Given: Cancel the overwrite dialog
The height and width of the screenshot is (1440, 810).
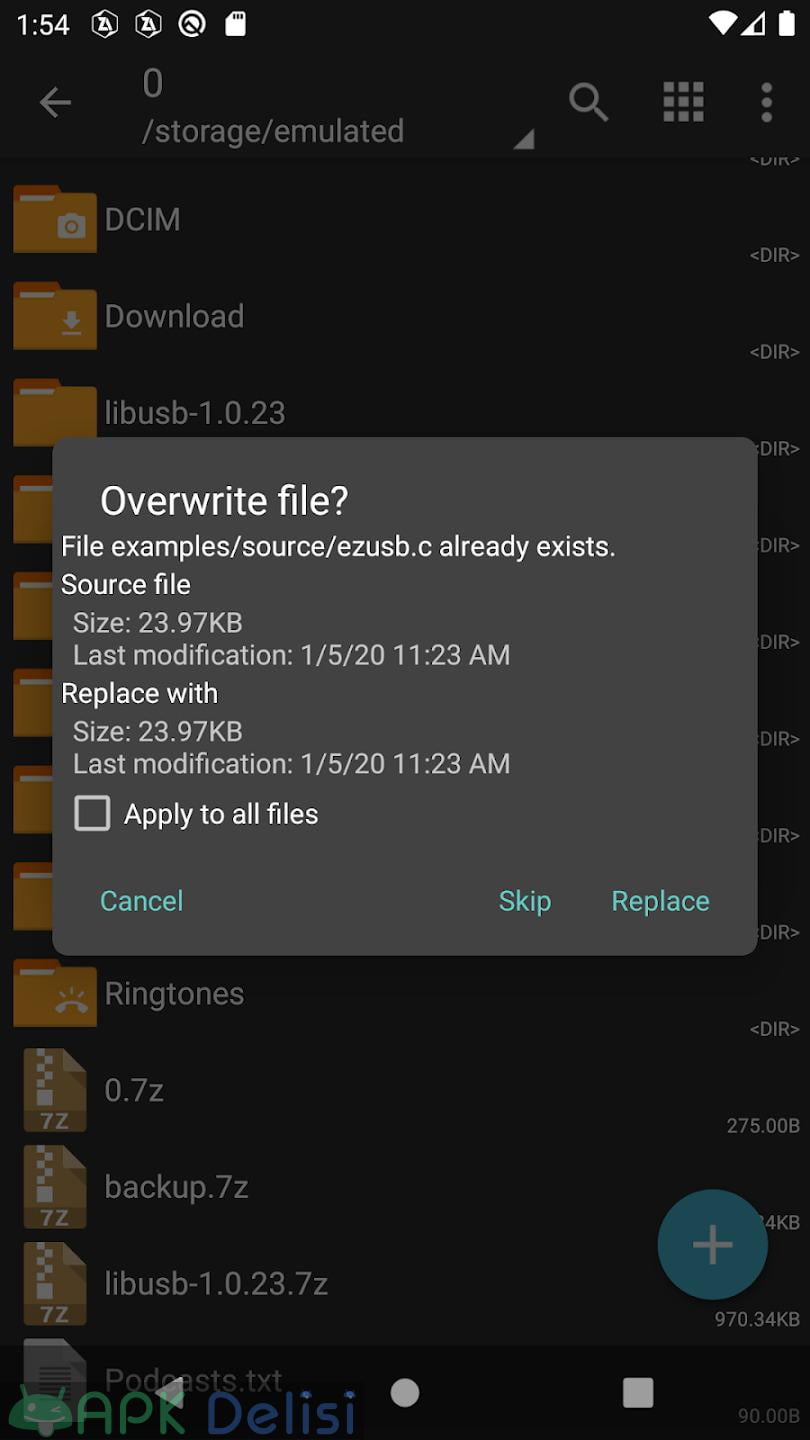Looking at the screenshot, I should click(x=141, y=901).
